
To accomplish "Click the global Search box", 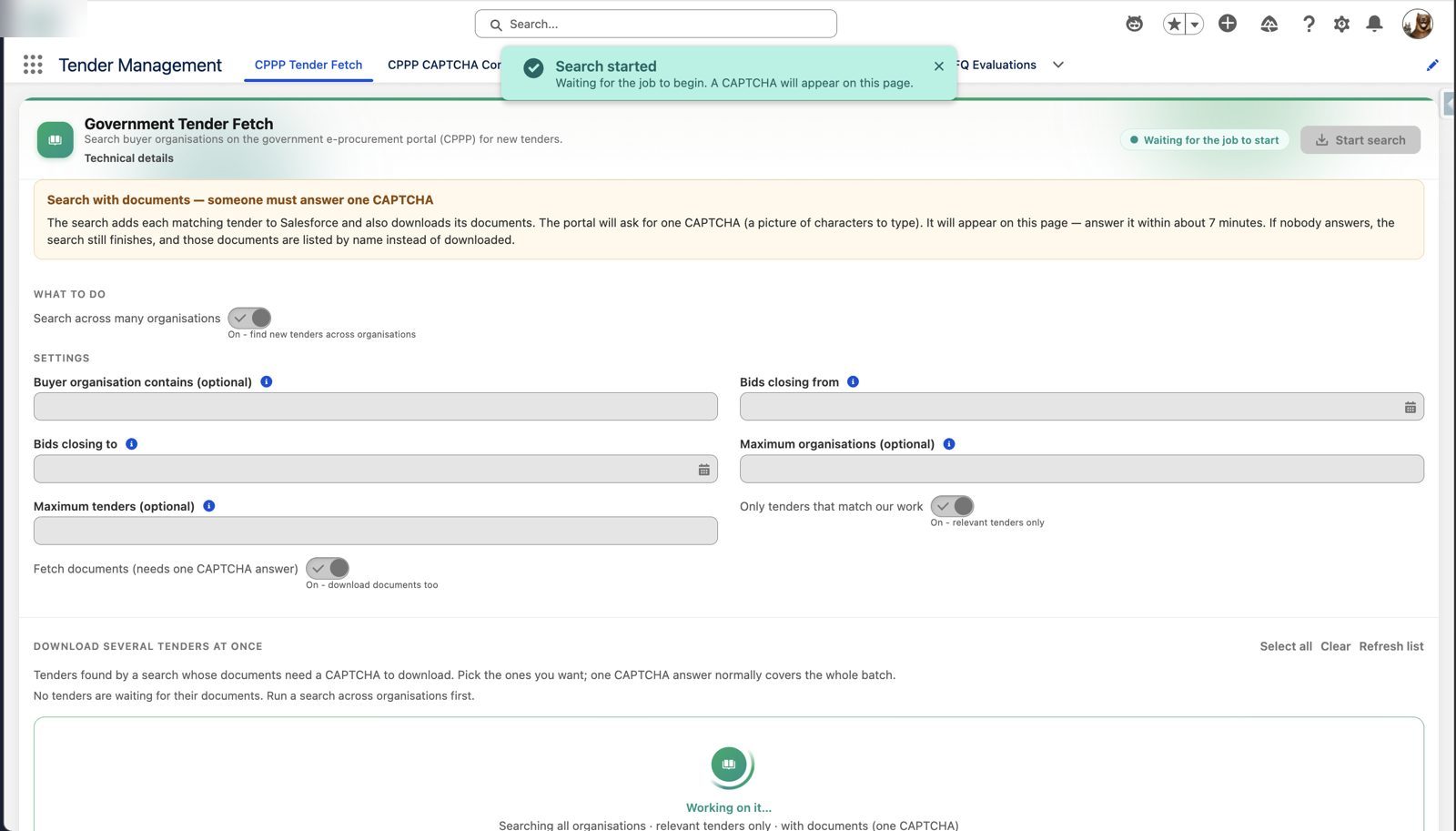I will click(656, 24).
